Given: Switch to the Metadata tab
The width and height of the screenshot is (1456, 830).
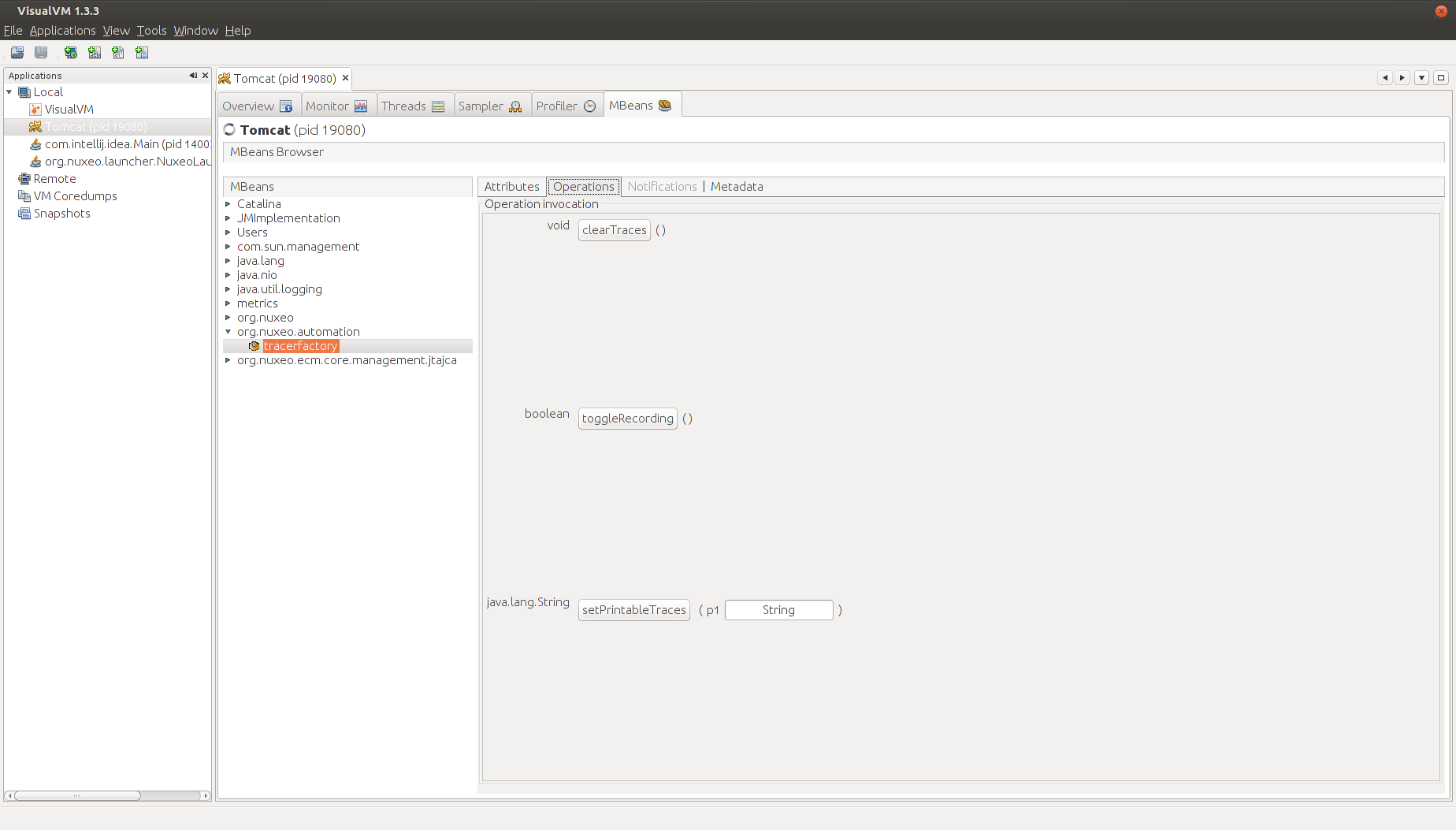Looking at the screenshot, I should pos(737,187).
